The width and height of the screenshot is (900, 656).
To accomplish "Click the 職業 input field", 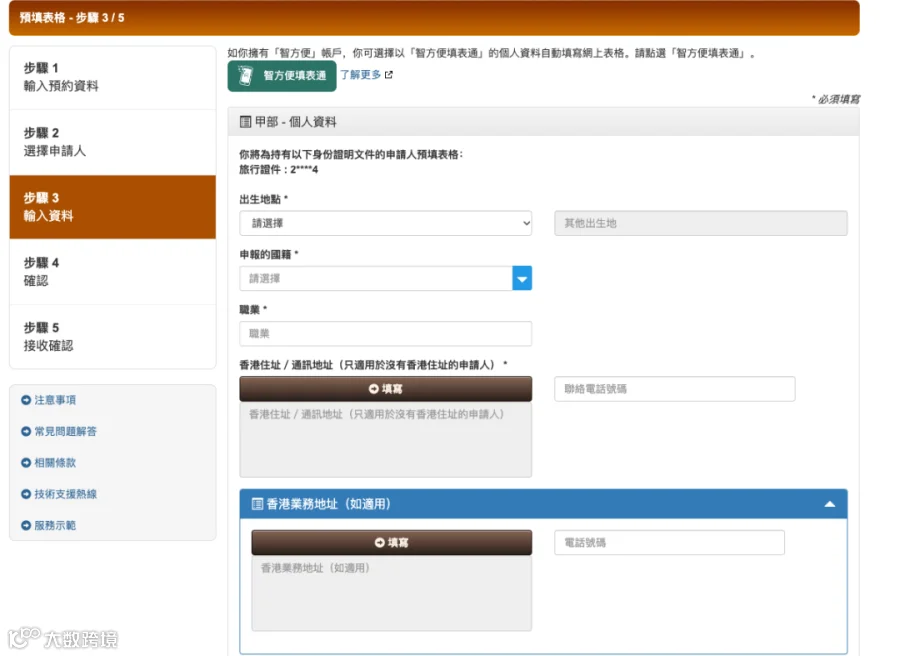I will click(385, 334).
